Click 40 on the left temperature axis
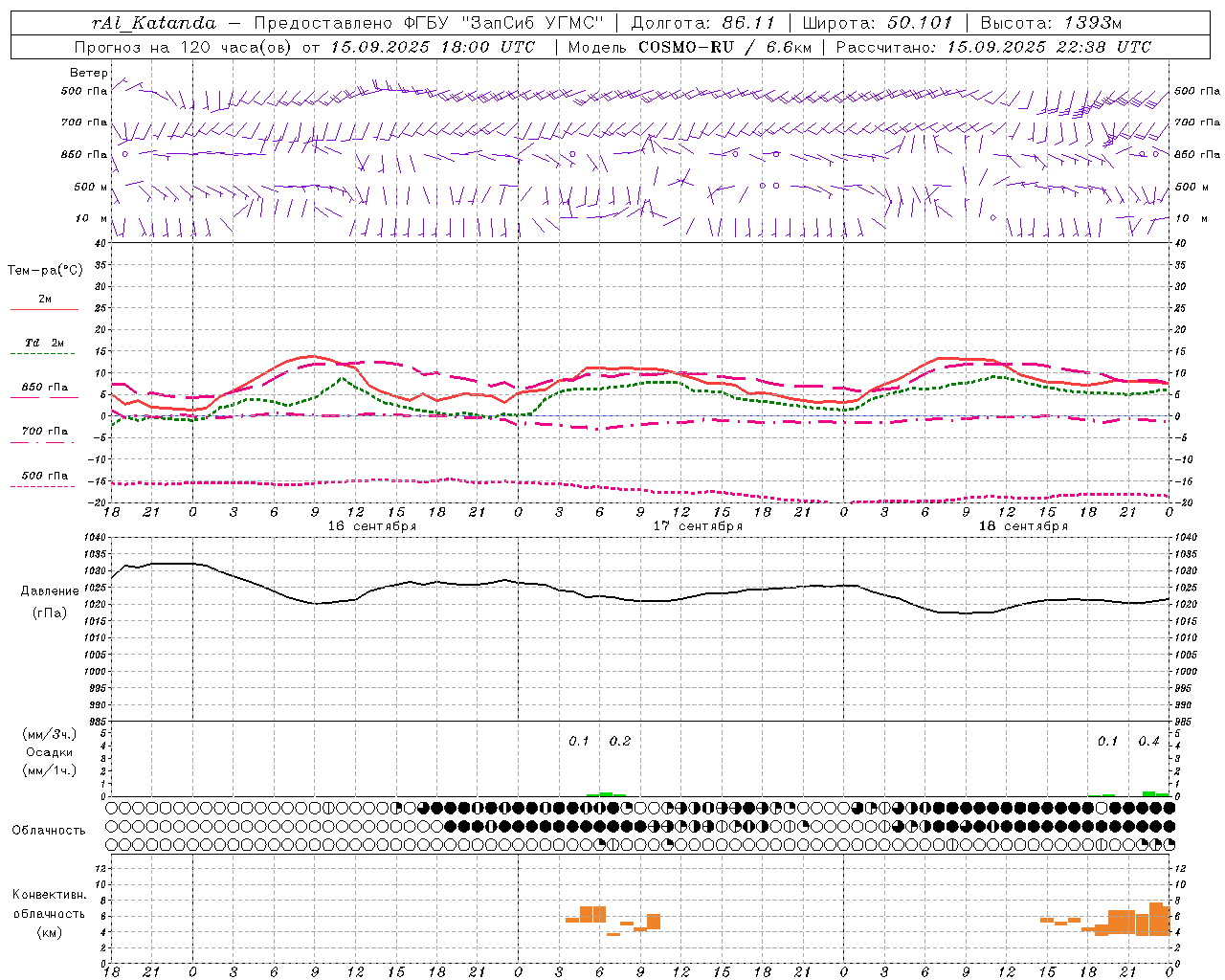 [x=100, y=243]
